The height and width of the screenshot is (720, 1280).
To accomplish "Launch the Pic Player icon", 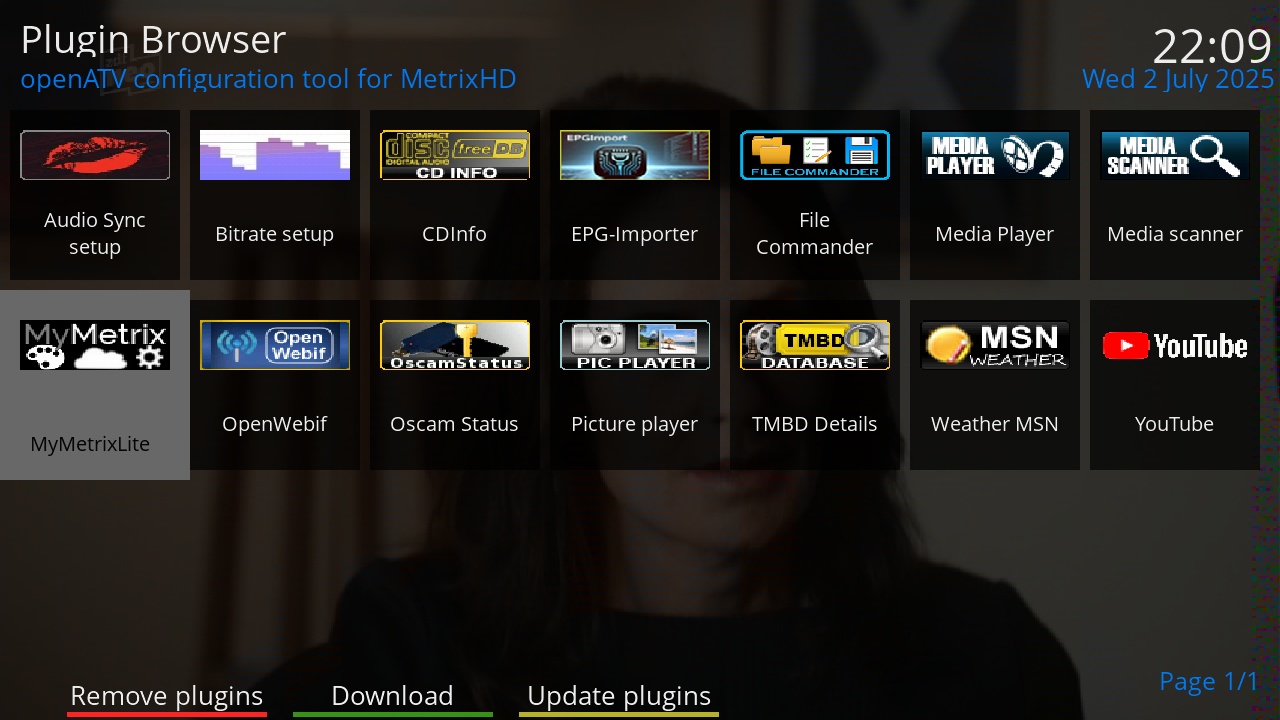I will click(x=635, y=345).
